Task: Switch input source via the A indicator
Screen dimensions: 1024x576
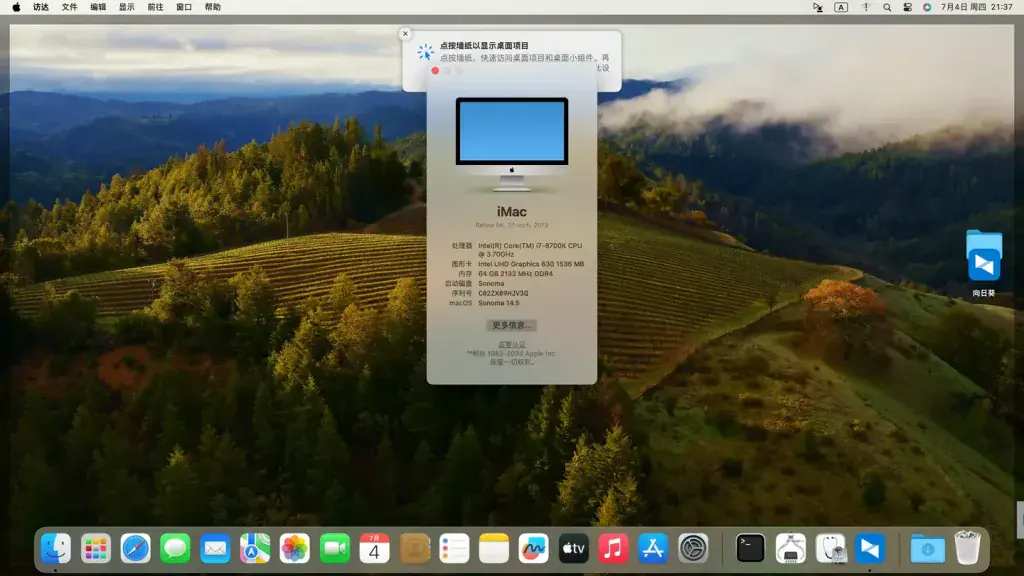Action: 841,7
